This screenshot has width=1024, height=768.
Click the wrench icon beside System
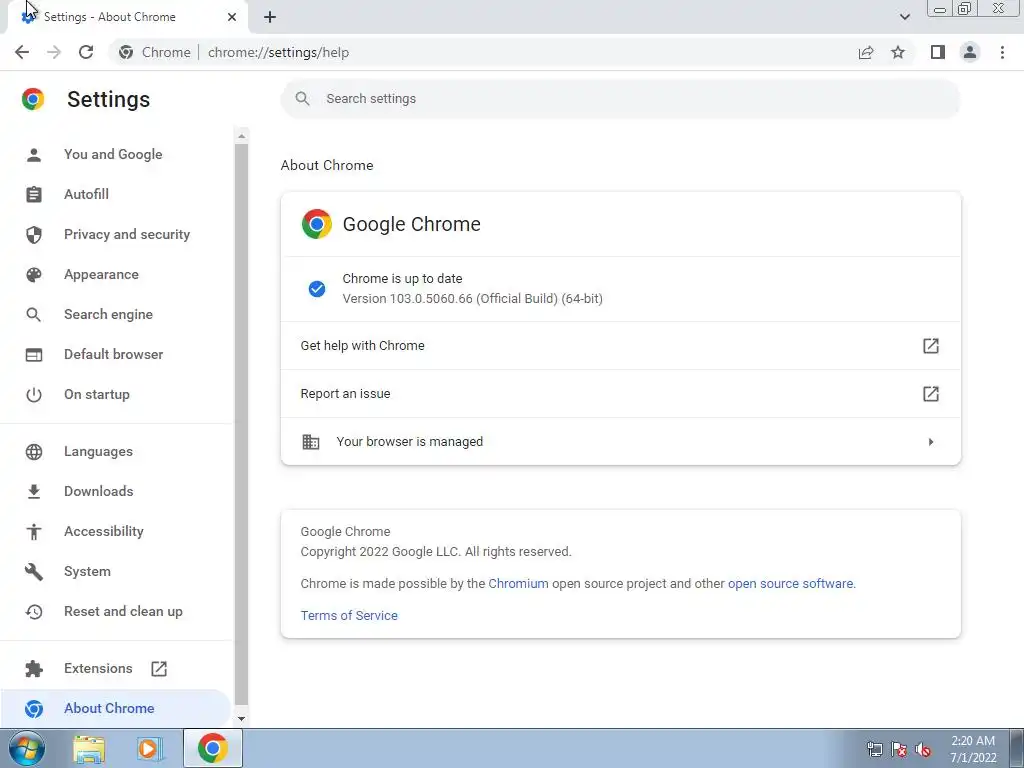[34, 571]
